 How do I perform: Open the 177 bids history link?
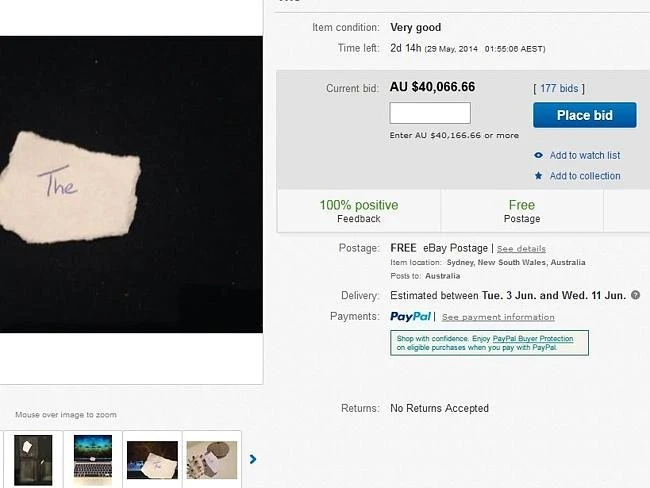tap(559, 89)
